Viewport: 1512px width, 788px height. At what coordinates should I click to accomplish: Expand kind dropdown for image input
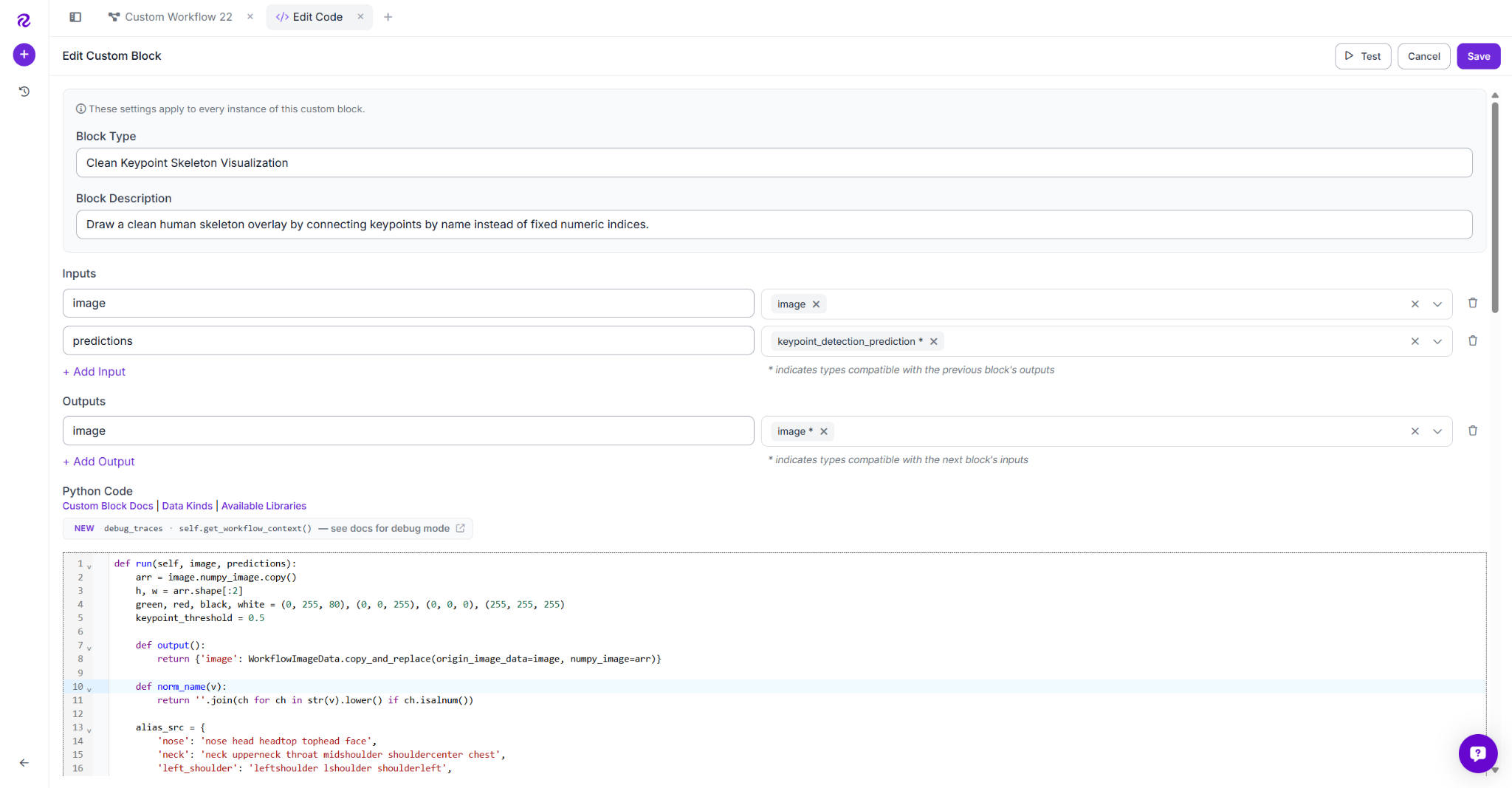tap(1437, 304)
